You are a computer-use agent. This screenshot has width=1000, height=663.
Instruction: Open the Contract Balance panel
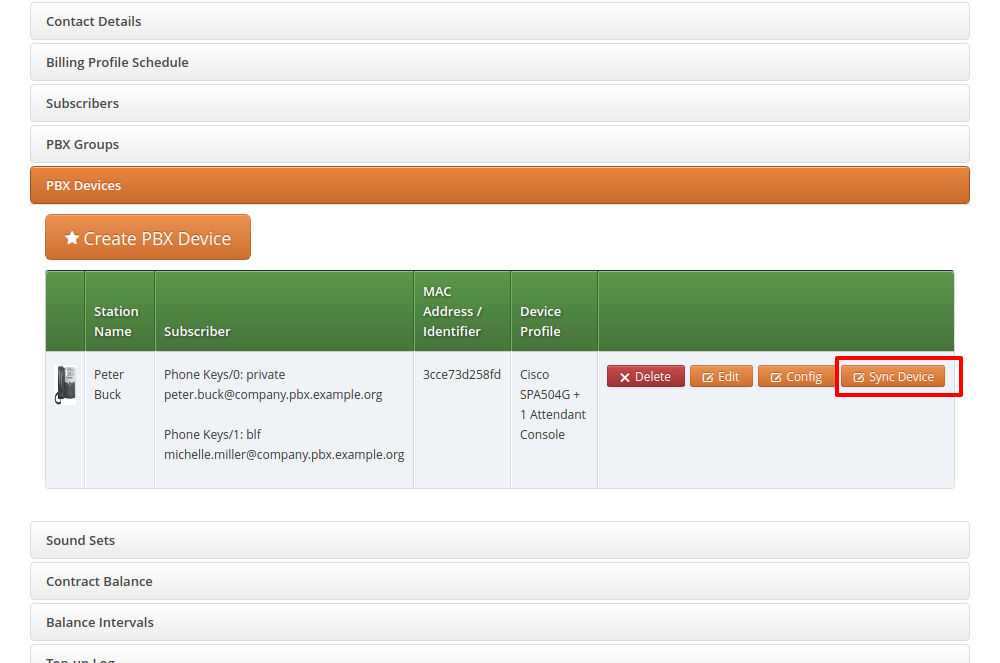(99, 581)
